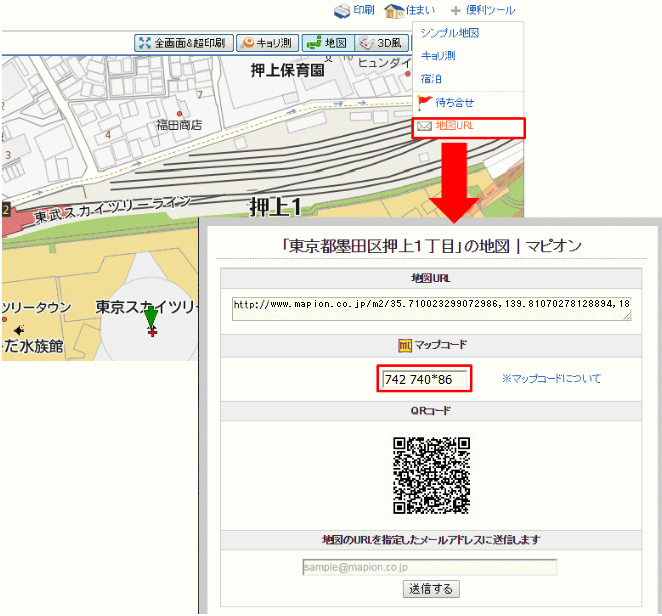Select the キョリ測 distance tool button
662x616 pixels.
tap(267, 43)
